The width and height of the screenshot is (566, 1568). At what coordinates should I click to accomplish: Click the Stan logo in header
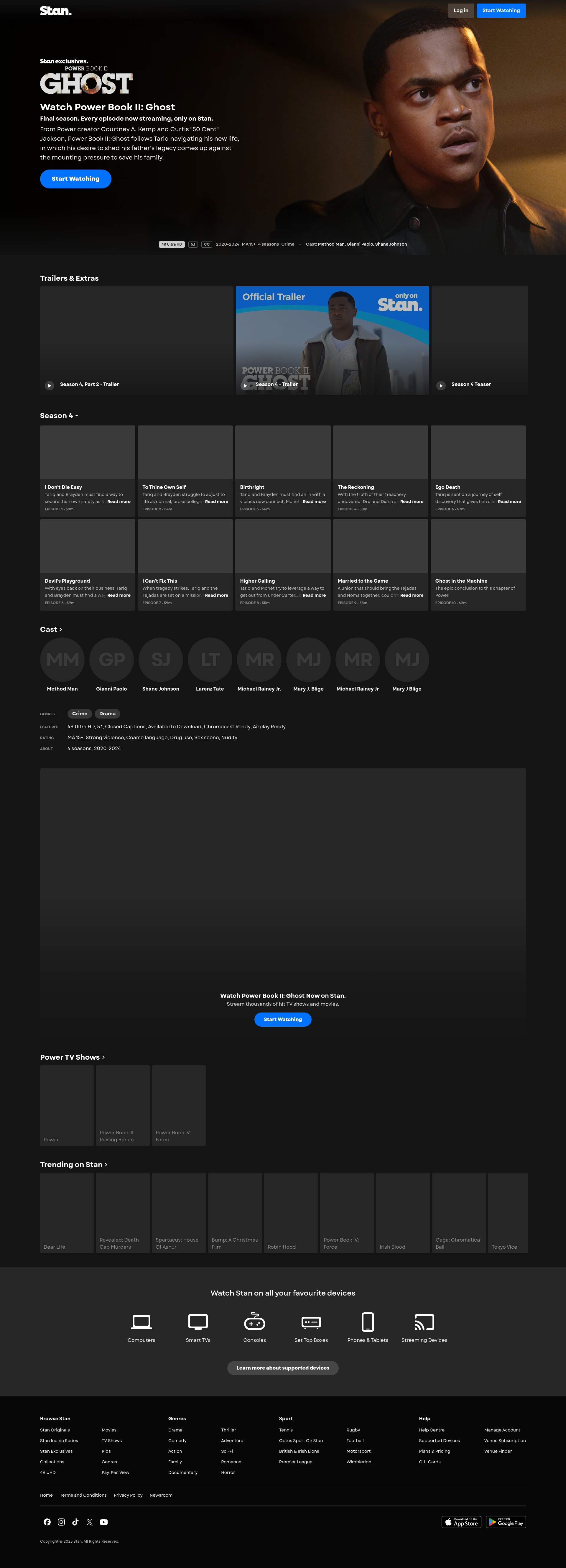coord(55,10)
